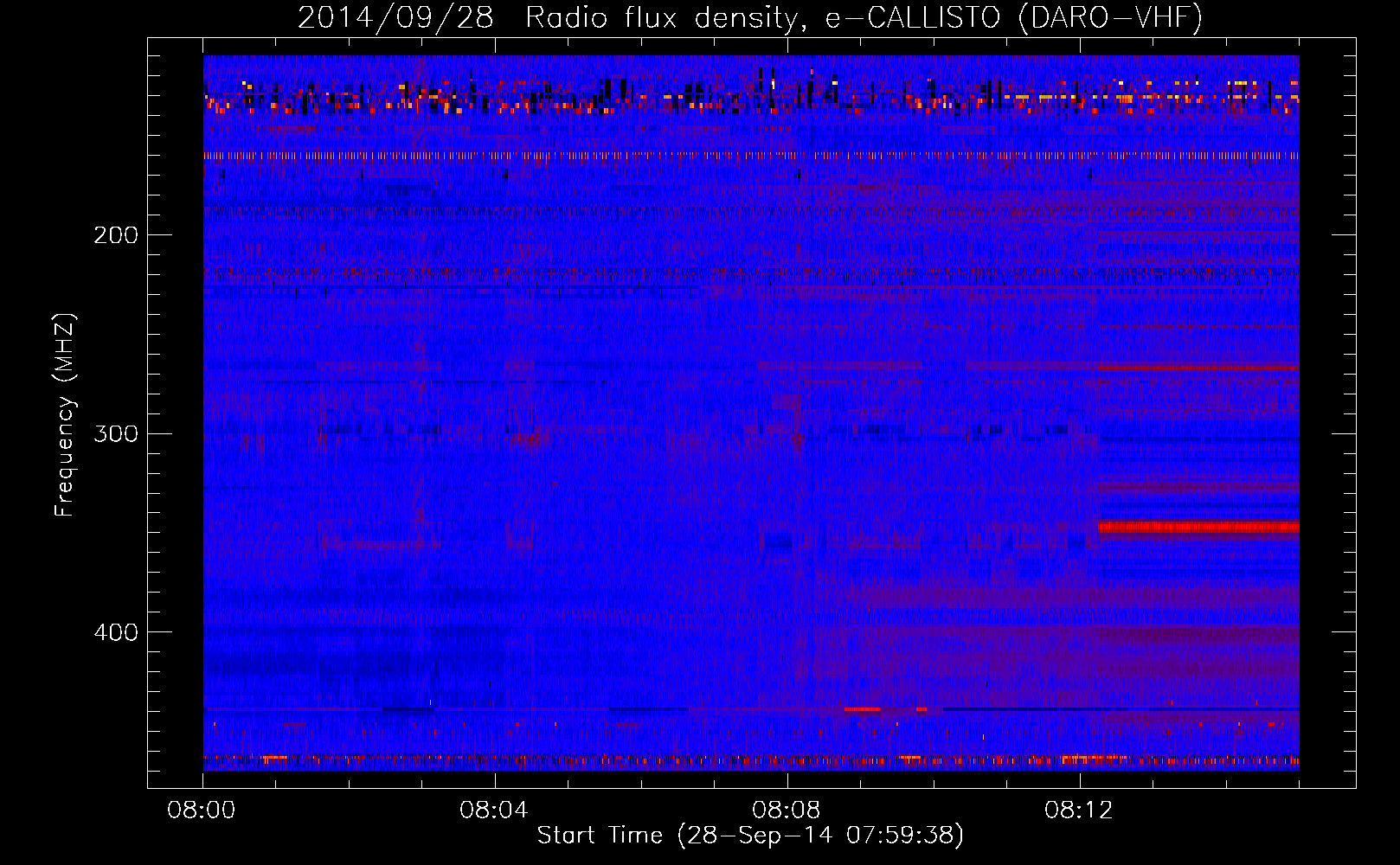The height and width of the screenshot is (865, 1400).
Task: Click the short red burst segment near 08:09 at 440 MHz
Action: (862, 709)
